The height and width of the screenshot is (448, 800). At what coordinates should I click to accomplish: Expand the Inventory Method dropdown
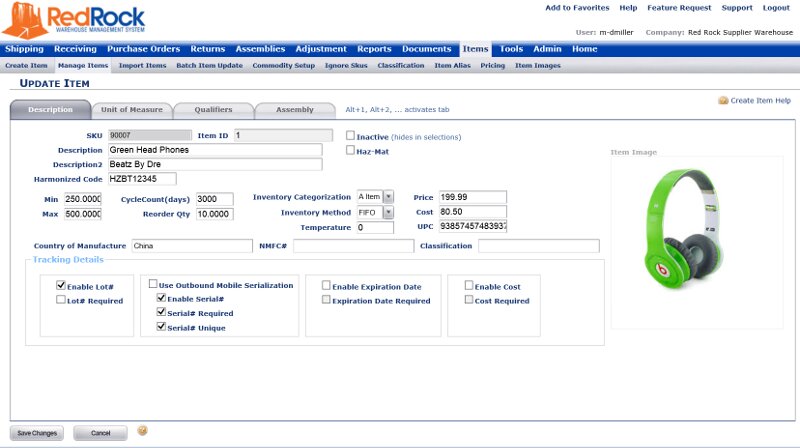coord(388,212)
